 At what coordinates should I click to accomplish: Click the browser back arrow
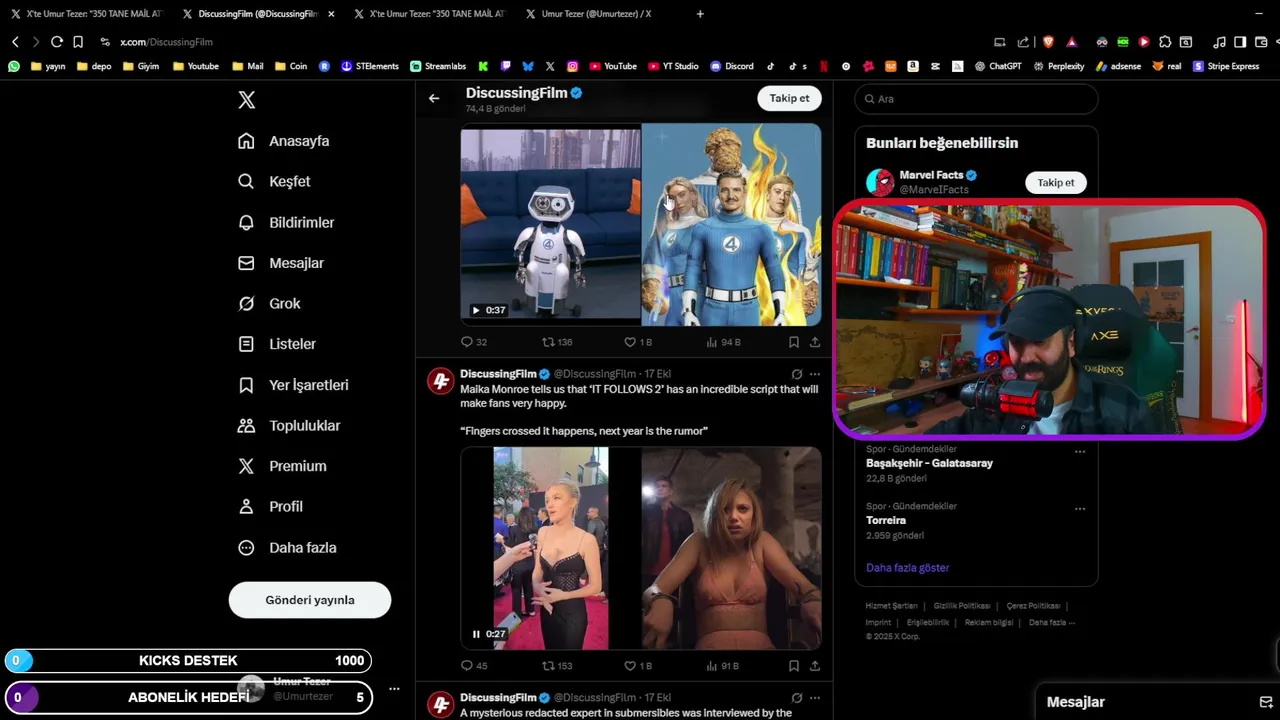[15, 42]
